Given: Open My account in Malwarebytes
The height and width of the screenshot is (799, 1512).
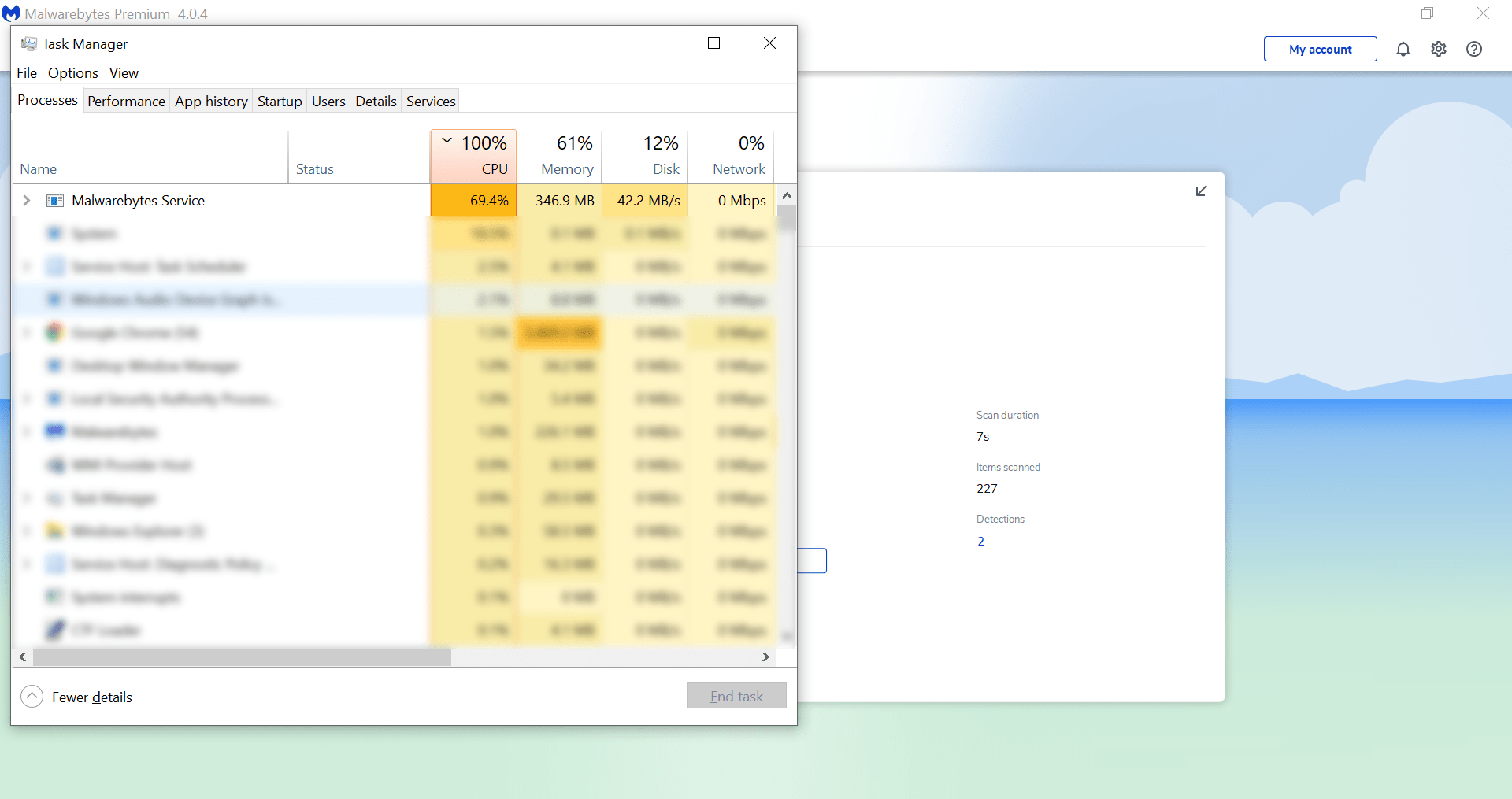Looking at the screenshot, I should (1321, 49).
